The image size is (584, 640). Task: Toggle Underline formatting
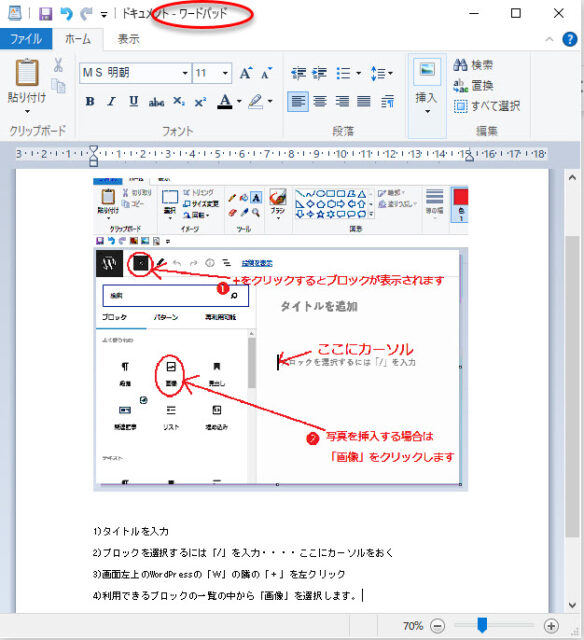(133, 102)
